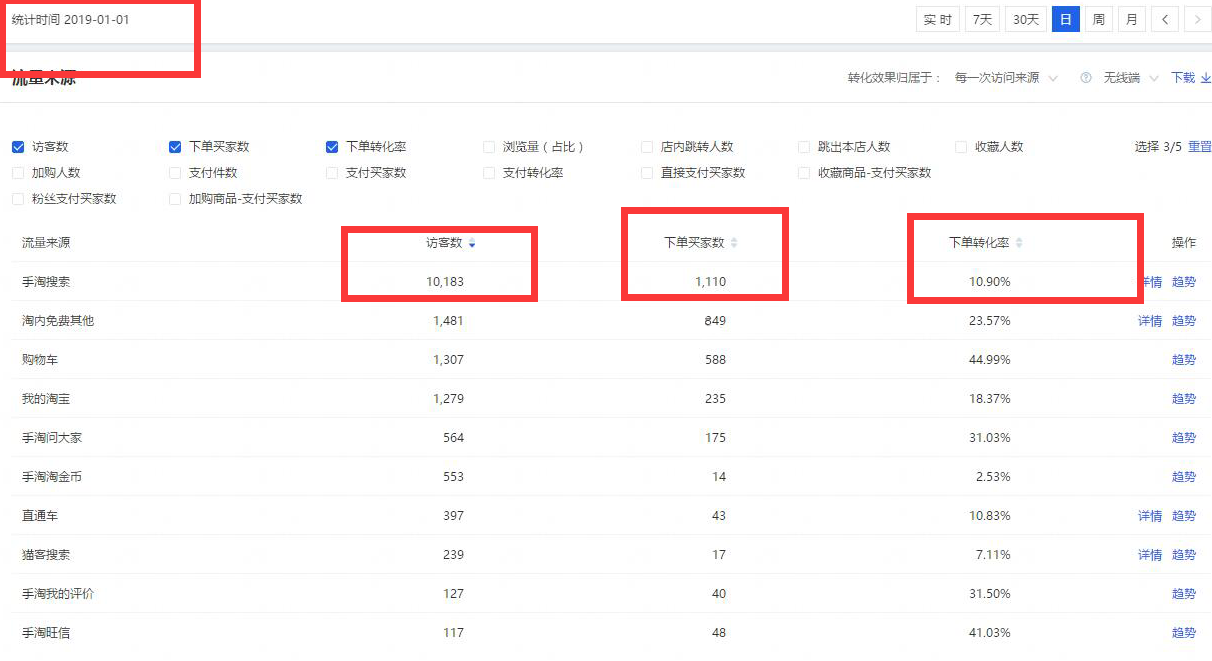Viewport: 1212px width, 661px height.
Task: Open 详情 for 手淘搜索 row
Action: (1150, 282)
